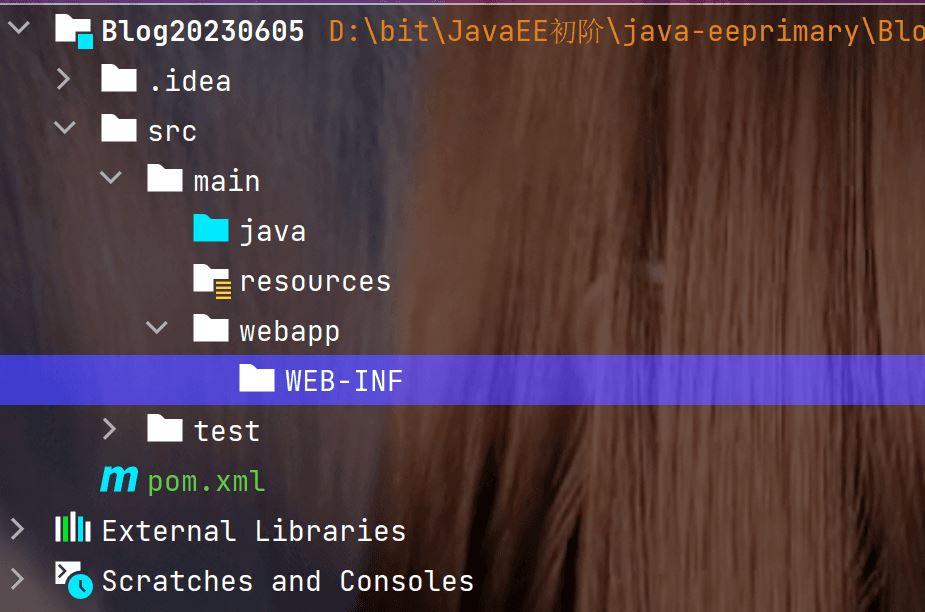Select the pom.xml file name
925x612 pixels.
click(206, 481)
